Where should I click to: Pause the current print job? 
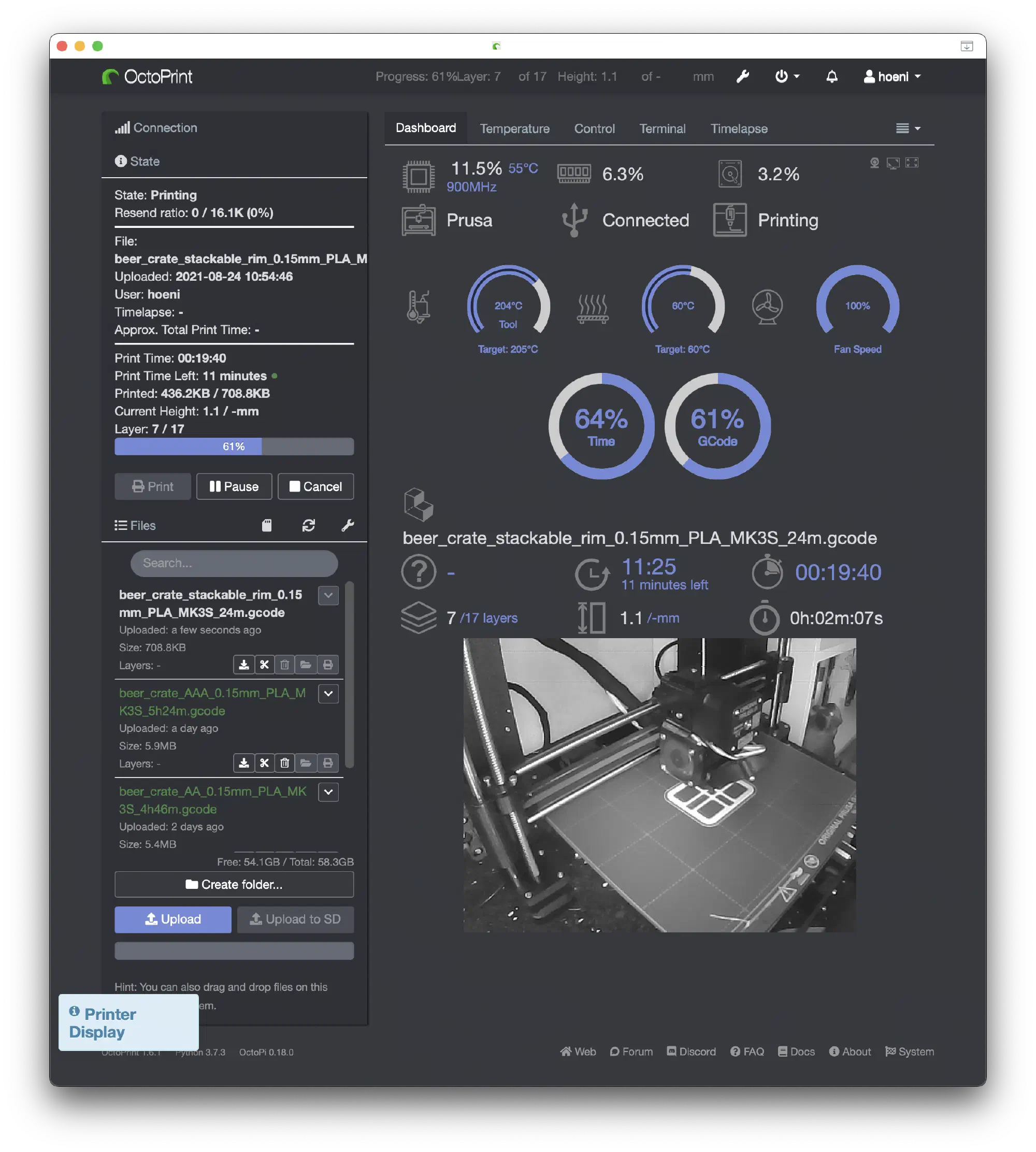point(234,486)
